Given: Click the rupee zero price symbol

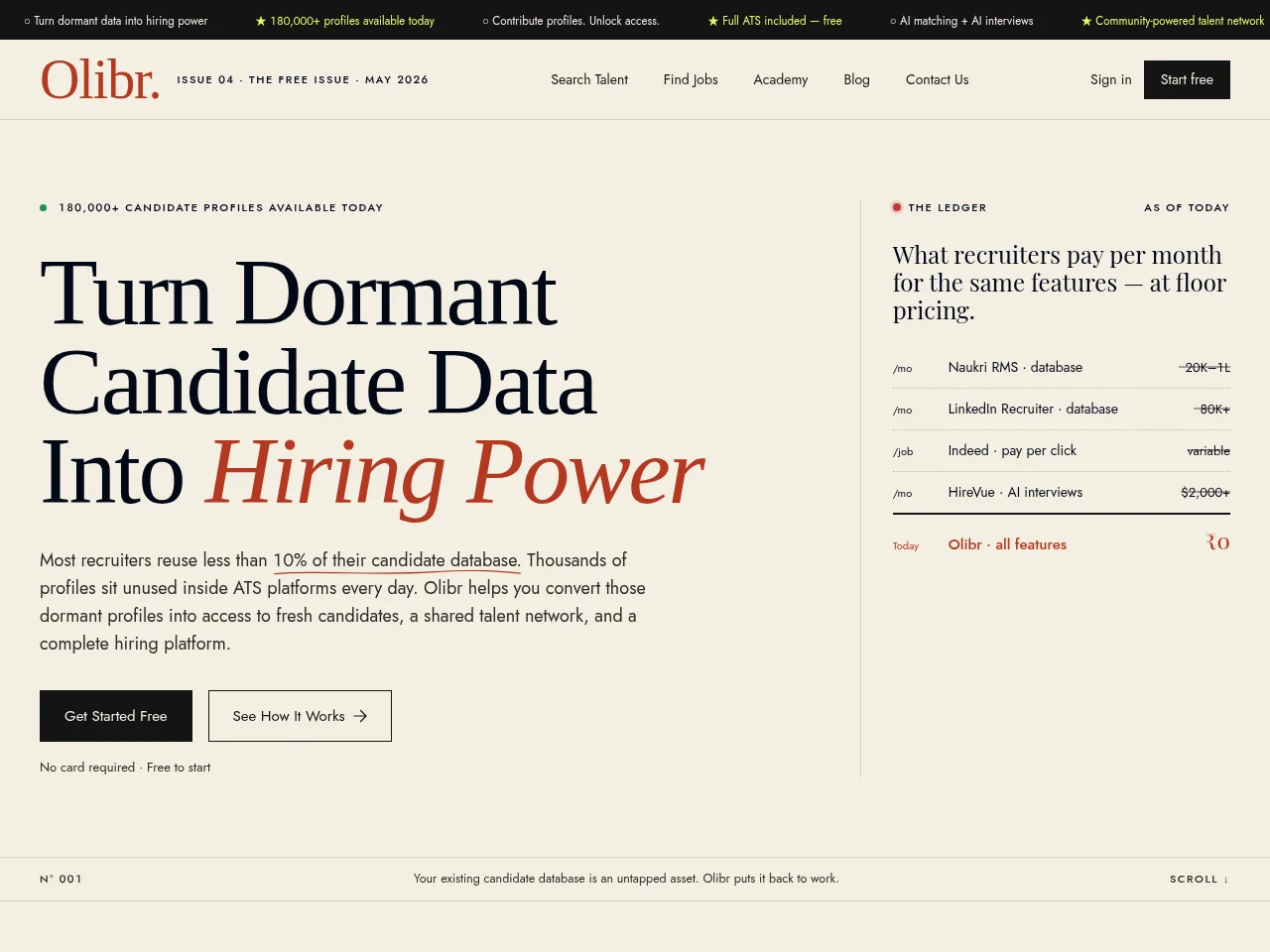Looking at the screenshot, I should pos(1217,542).
